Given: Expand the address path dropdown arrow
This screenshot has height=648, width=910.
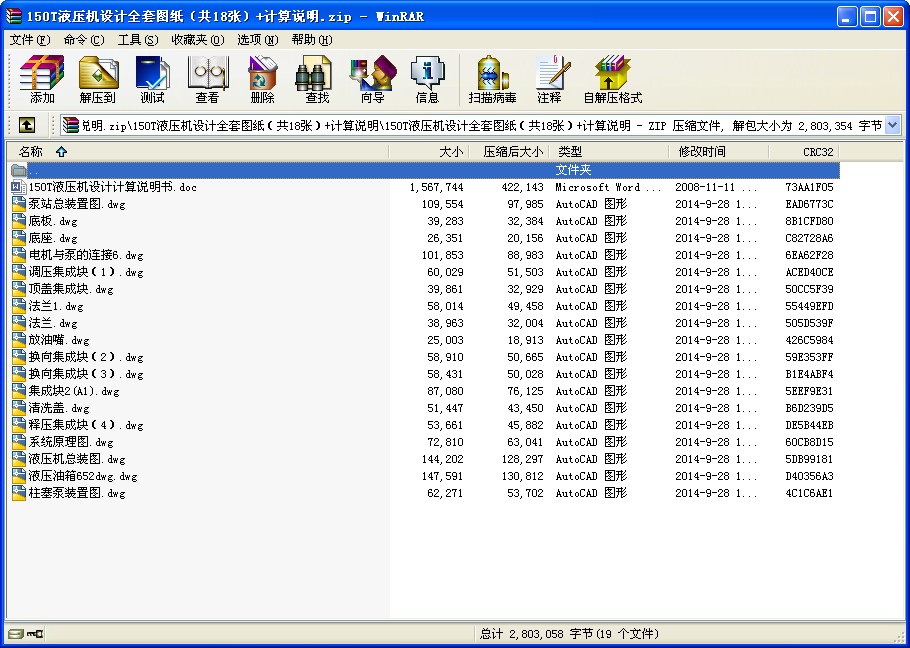Looking at the screenshot, I should point(893,125).
